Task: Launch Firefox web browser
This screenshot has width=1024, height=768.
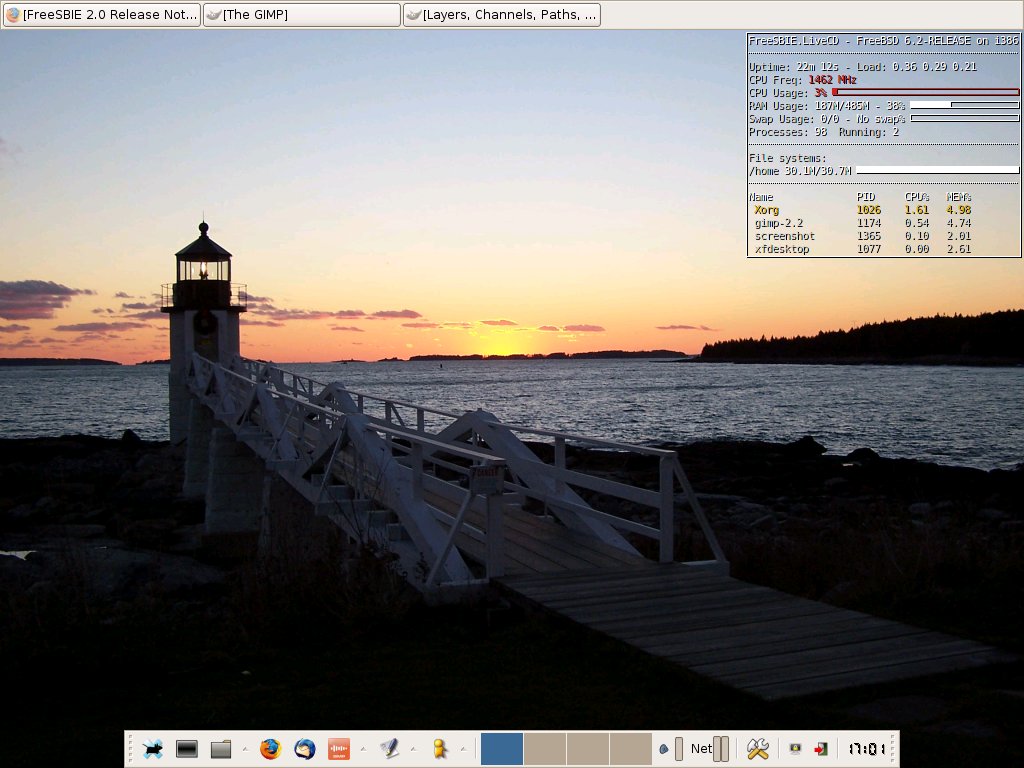Action: 270,748
